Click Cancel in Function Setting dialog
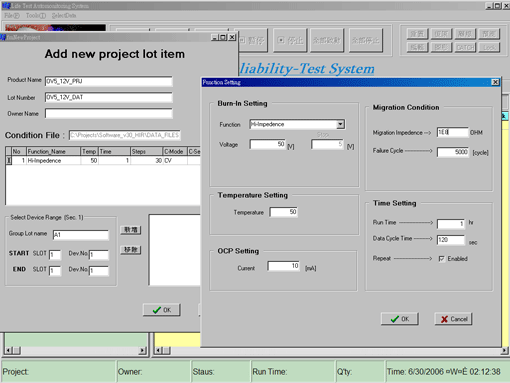This screenshot has height=383, width=510. tap(453, 319)
